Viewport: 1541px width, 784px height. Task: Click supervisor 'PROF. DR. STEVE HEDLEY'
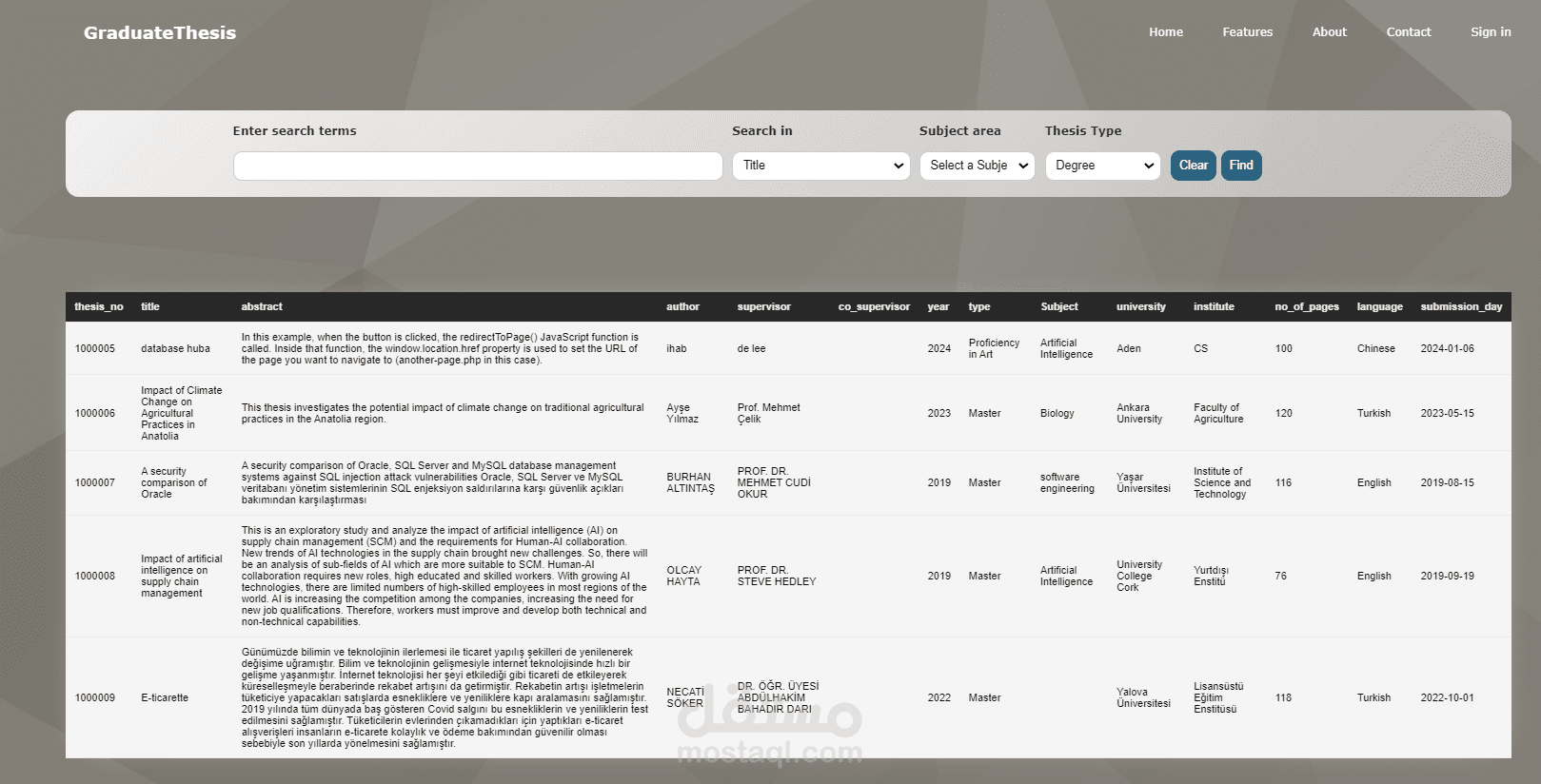coord(777,576)
